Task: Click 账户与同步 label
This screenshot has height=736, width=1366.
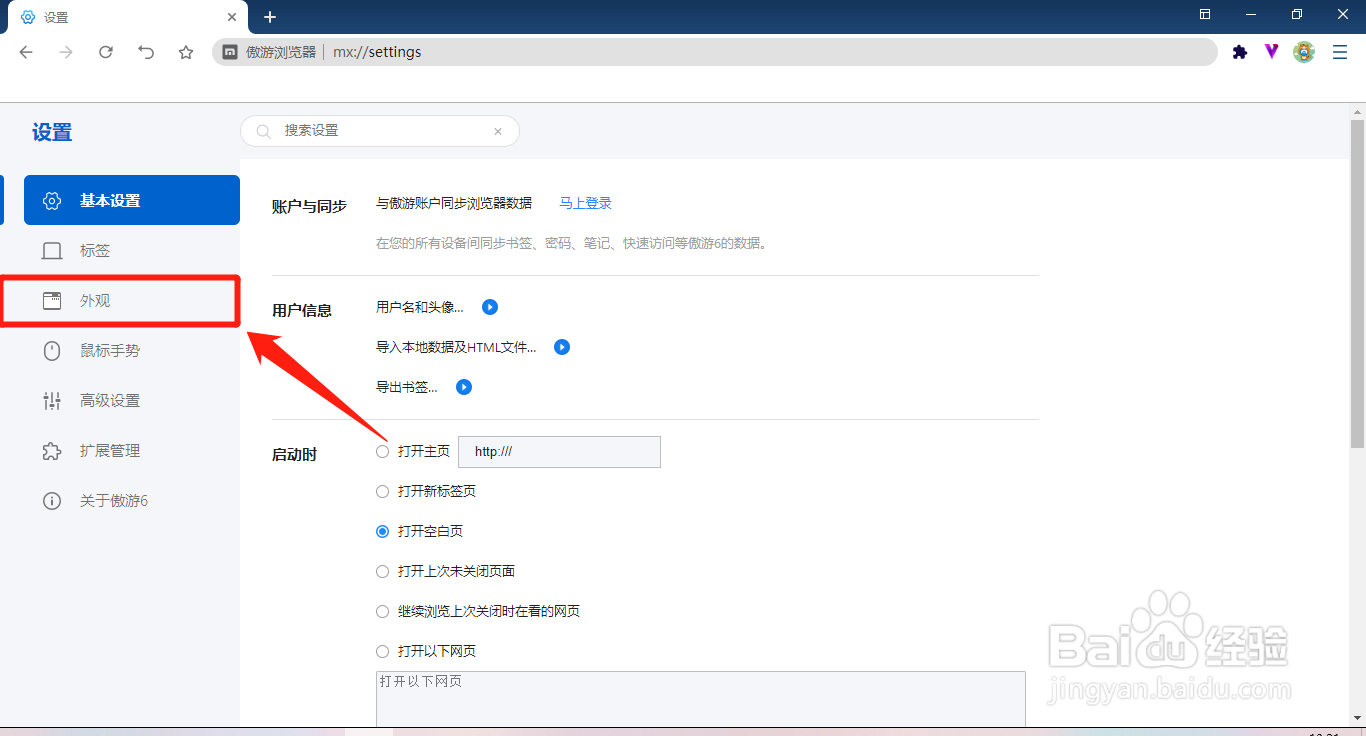Action: (x=309, y=206)
